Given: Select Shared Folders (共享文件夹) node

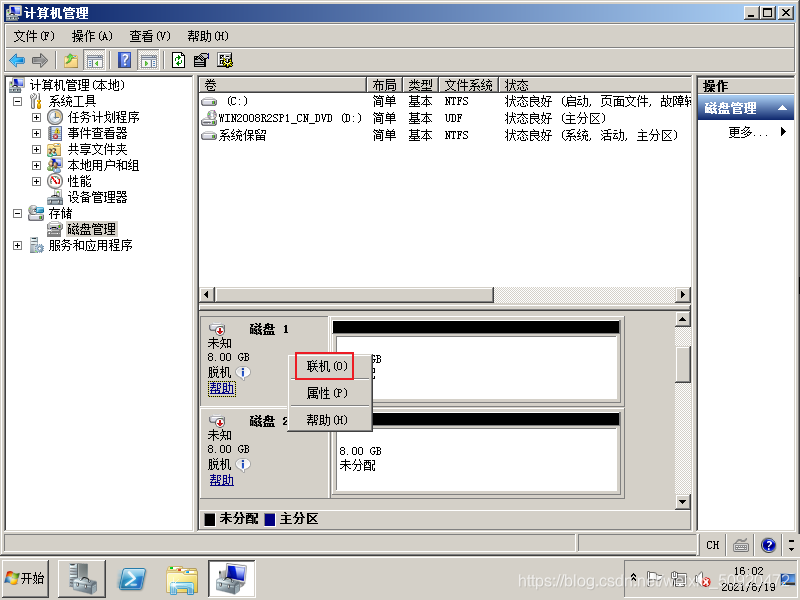Looking at the screenshot, I should [97, 149].
